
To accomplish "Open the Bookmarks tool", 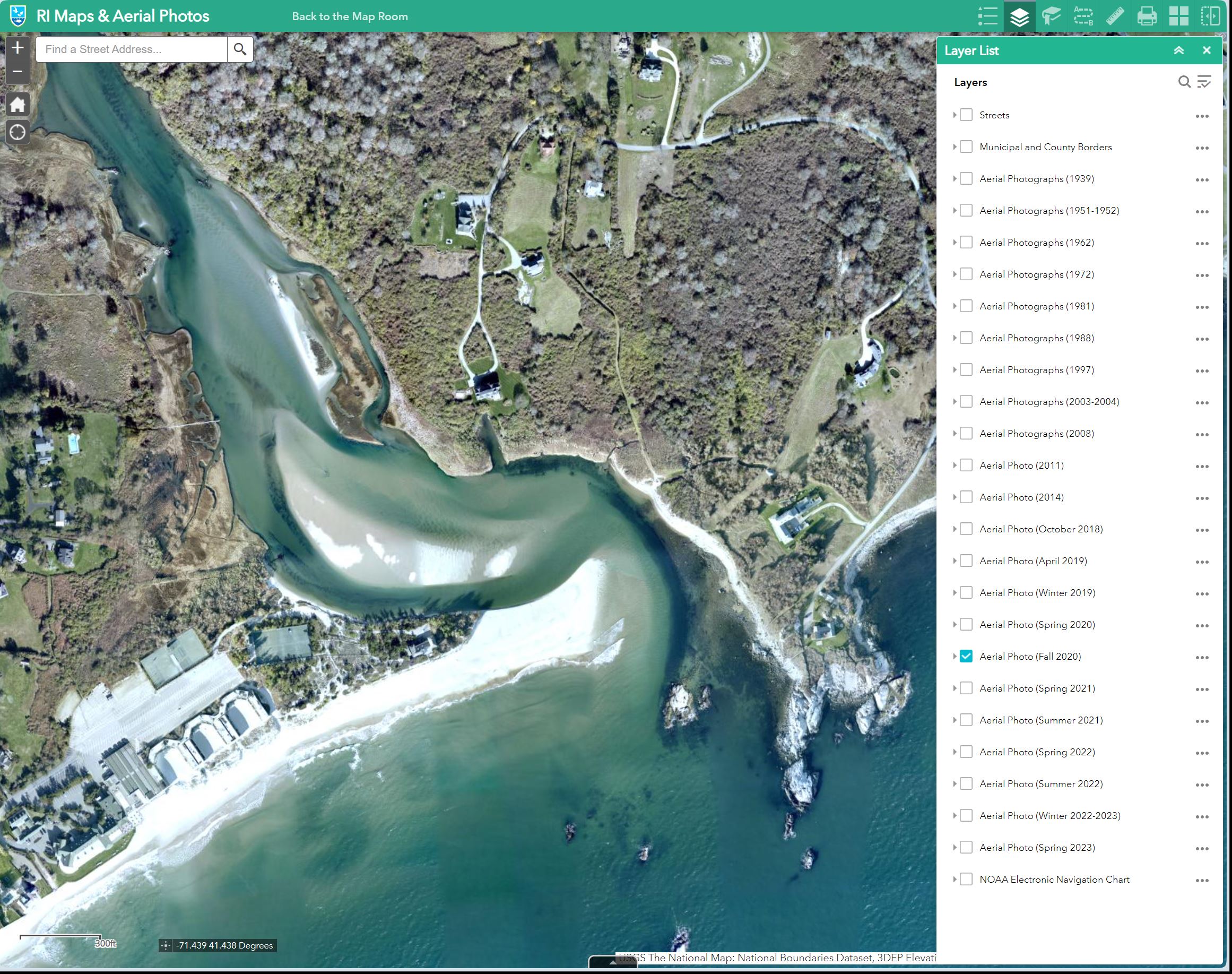I will coord(1051,16).
